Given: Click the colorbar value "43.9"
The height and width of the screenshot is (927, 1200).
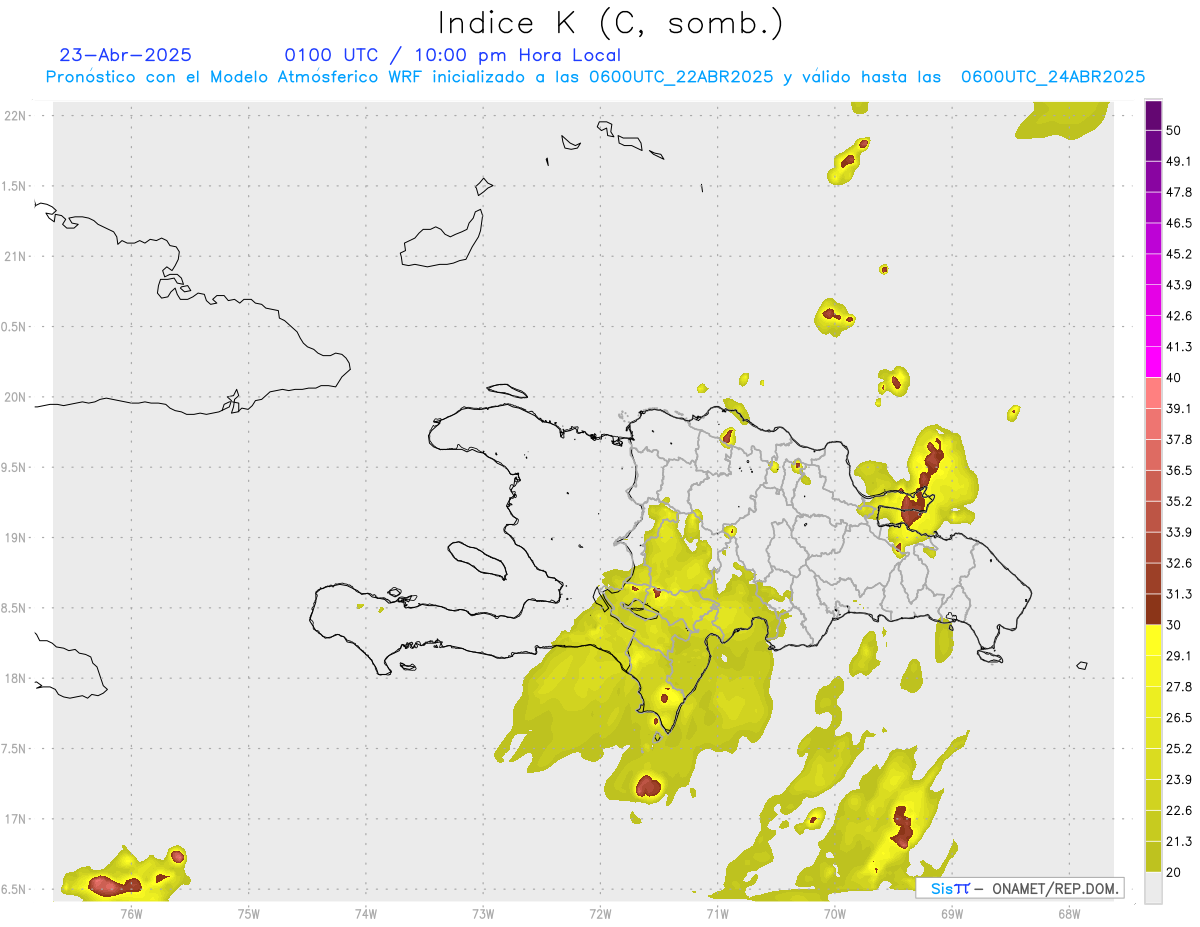Looking at the screenshot, I should (1178, 285).
